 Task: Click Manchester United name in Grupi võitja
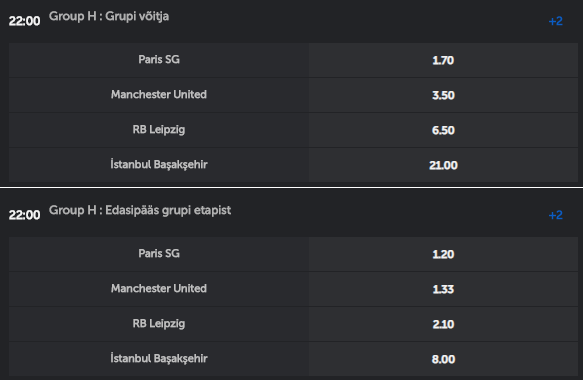(x=159, y=94)
